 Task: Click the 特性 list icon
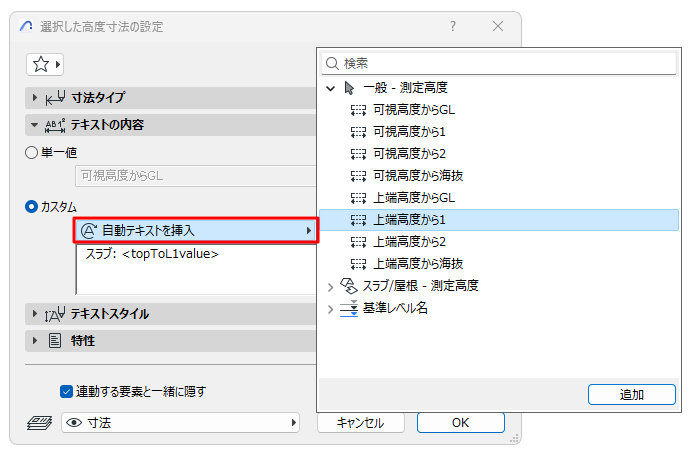click(55, 341)
